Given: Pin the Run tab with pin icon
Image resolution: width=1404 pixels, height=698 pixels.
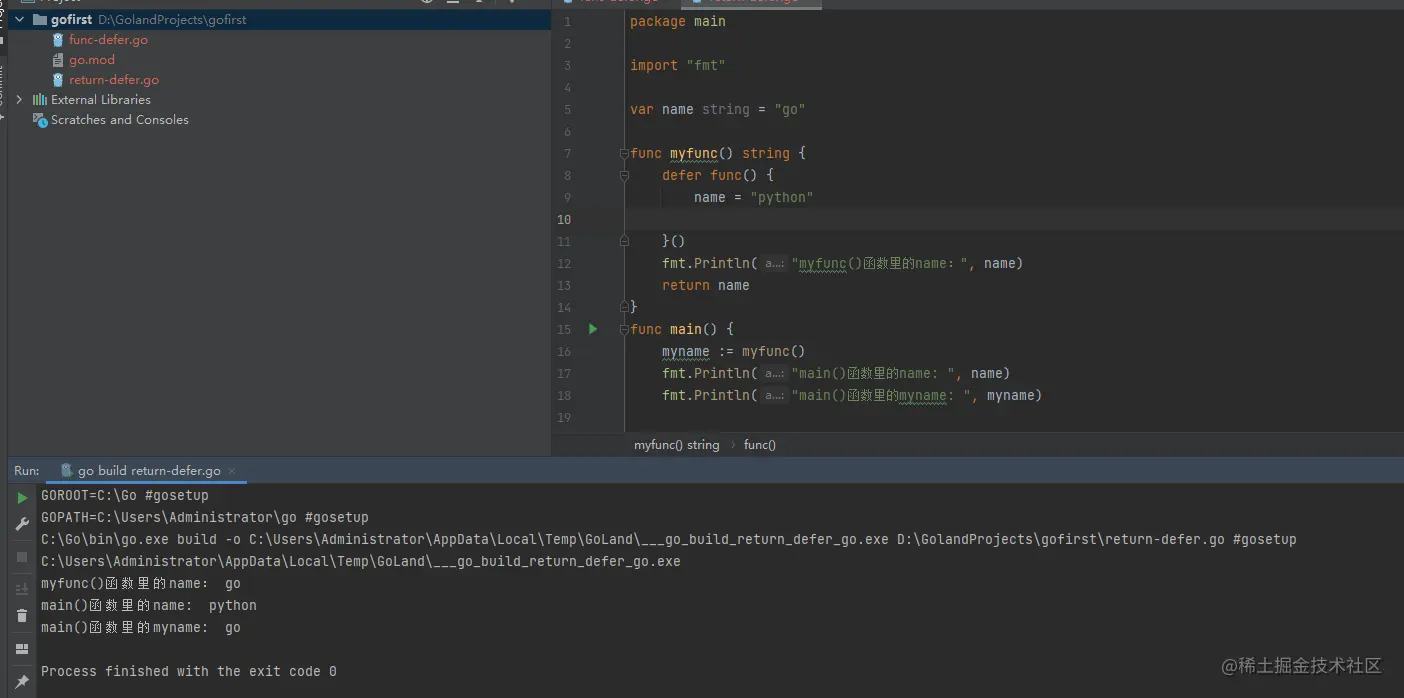Looking at the screenshot, I should coord(22,682).
